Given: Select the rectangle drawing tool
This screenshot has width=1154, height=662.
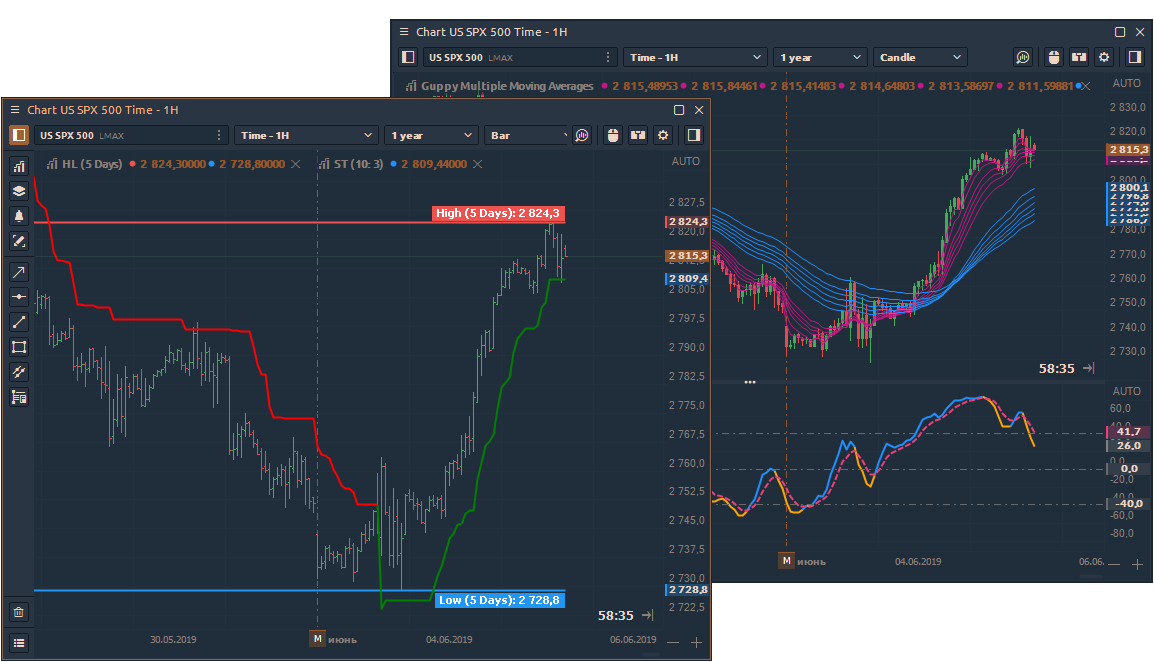Looking at the screenshot, I should coord(19,347).
